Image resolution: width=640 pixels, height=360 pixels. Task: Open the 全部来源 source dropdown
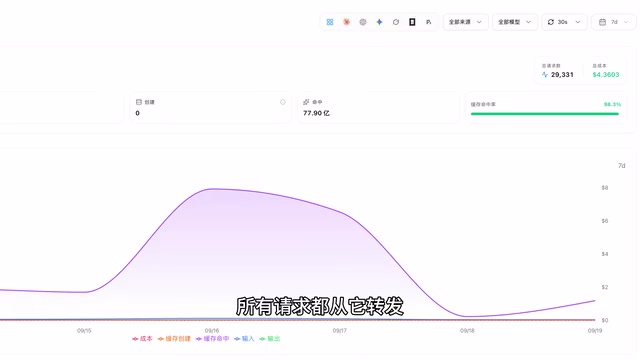coord(465,22)
